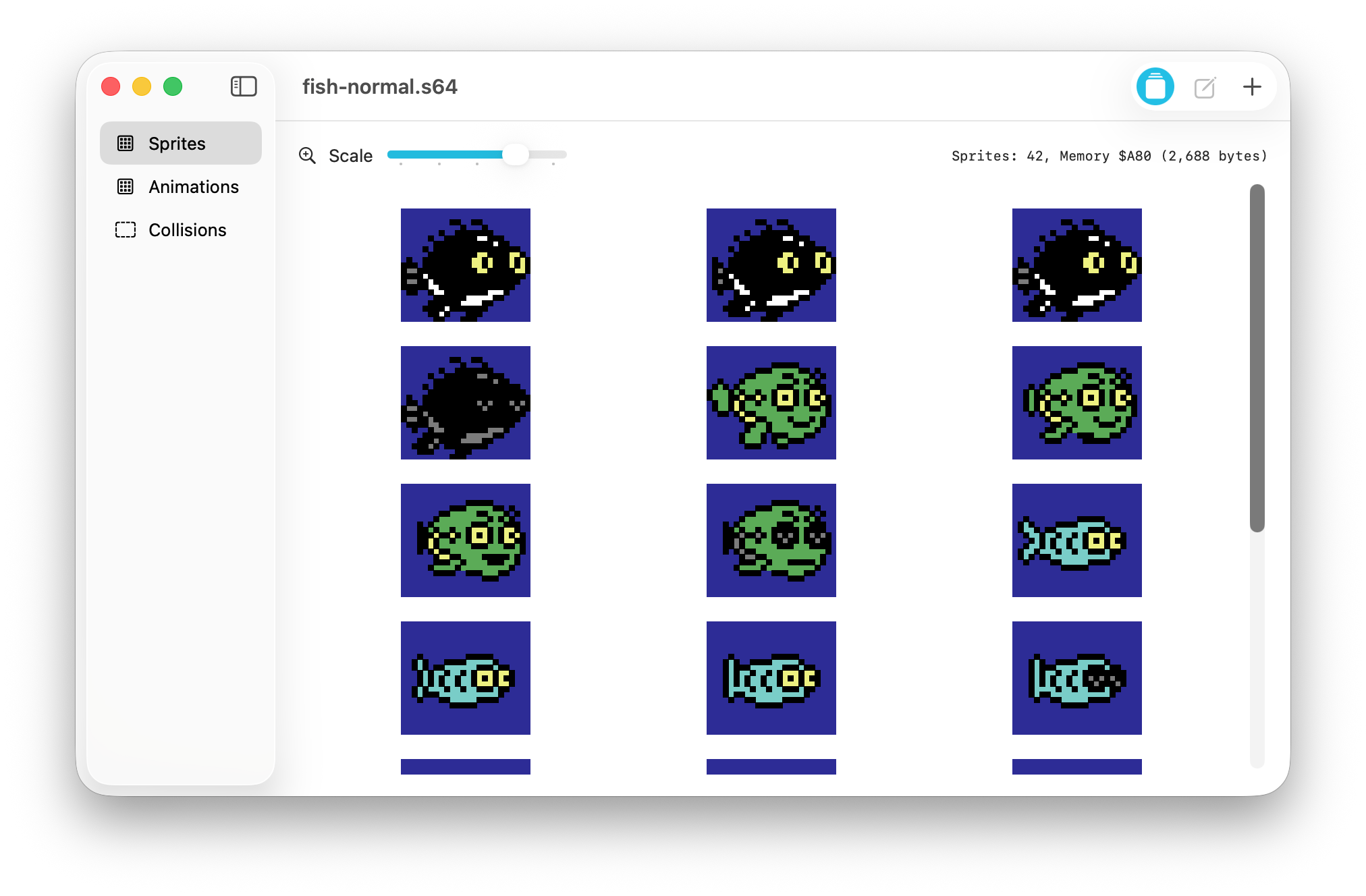Screen dimensions: 1366x896
Task: Select the Sprites sidebar item
Action: click(x=177, y=144)
